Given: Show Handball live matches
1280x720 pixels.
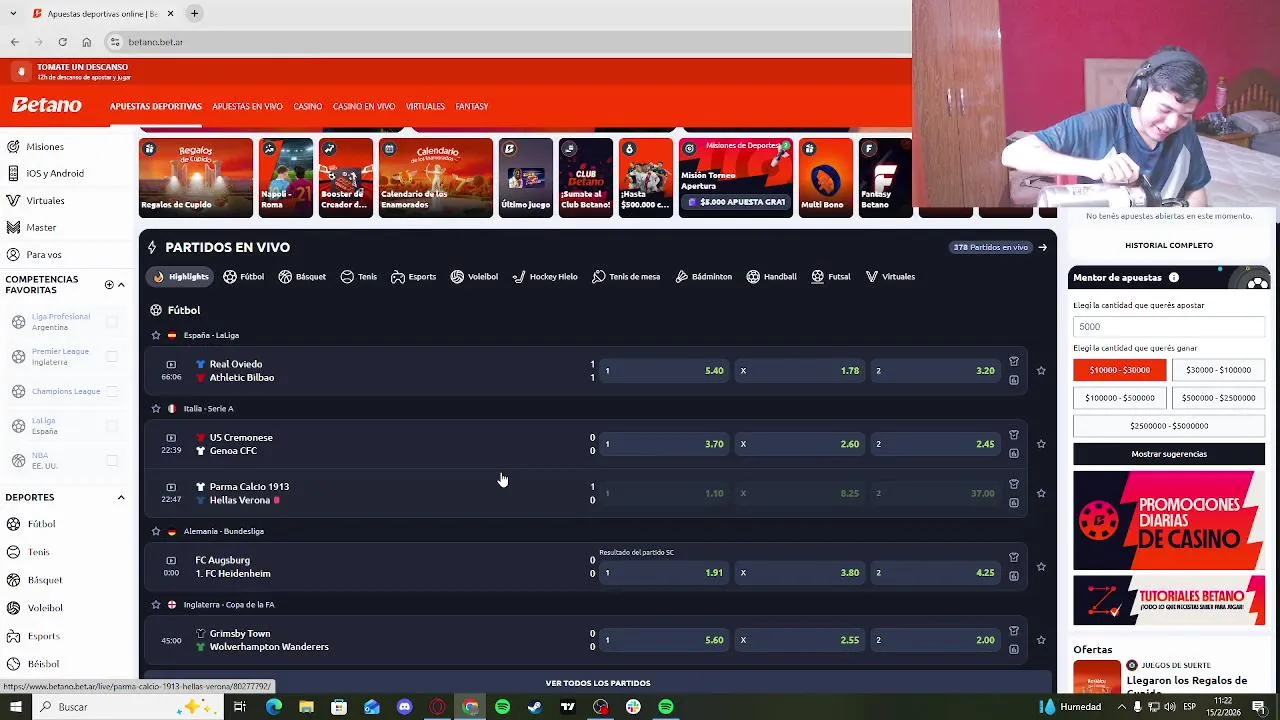Looking at the screenshot, I should pos(771,277).
